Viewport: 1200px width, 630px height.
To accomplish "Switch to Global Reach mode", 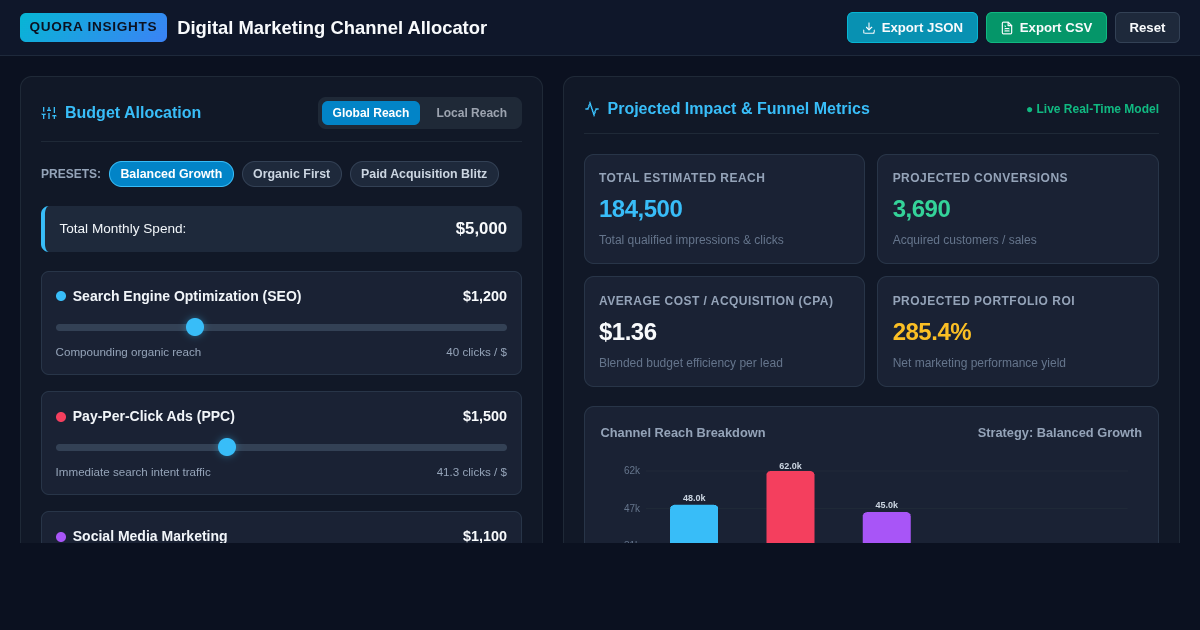I will [371, 113].
